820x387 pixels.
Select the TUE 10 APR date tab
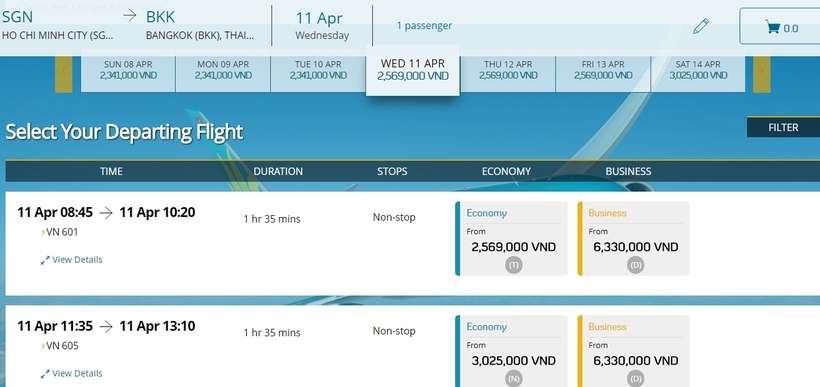coord(318,70)
